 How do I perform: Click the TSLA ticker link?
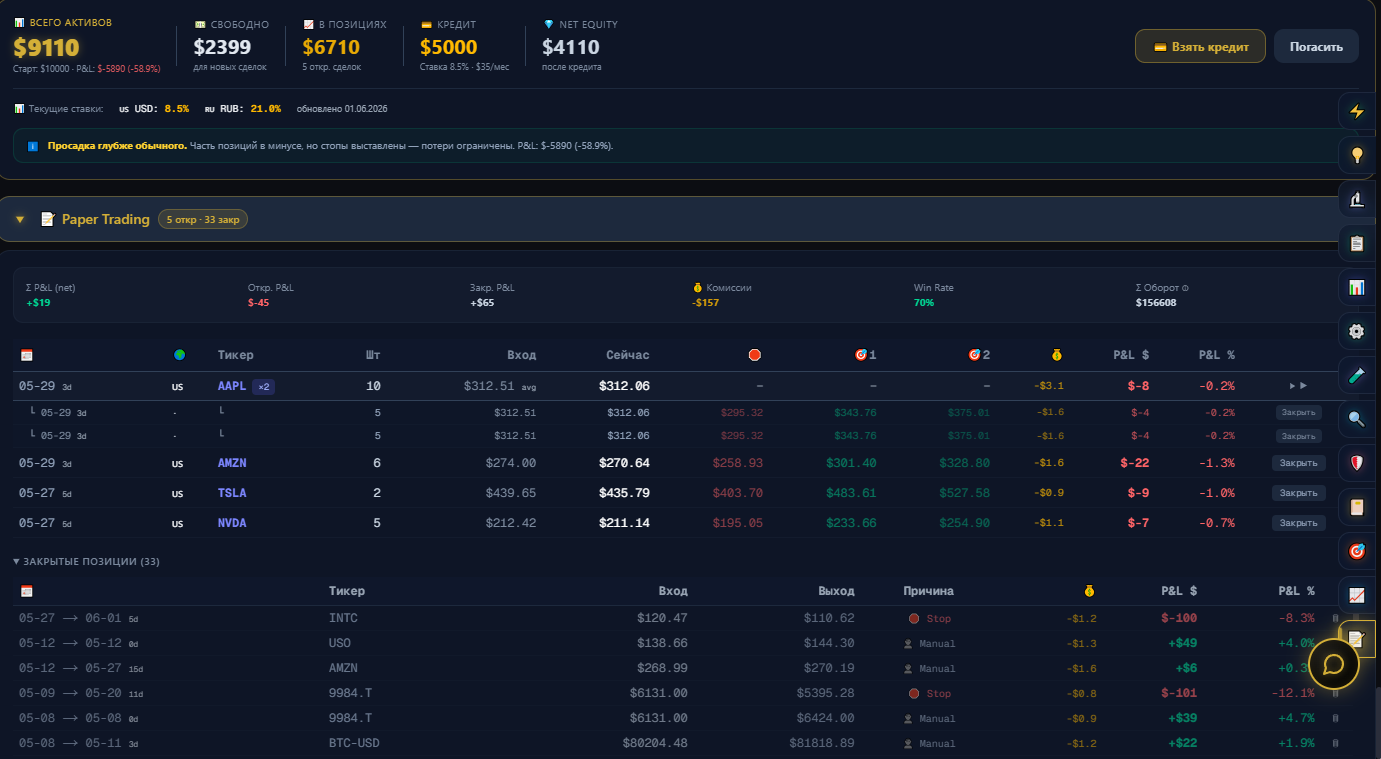[x=232, y=493]
